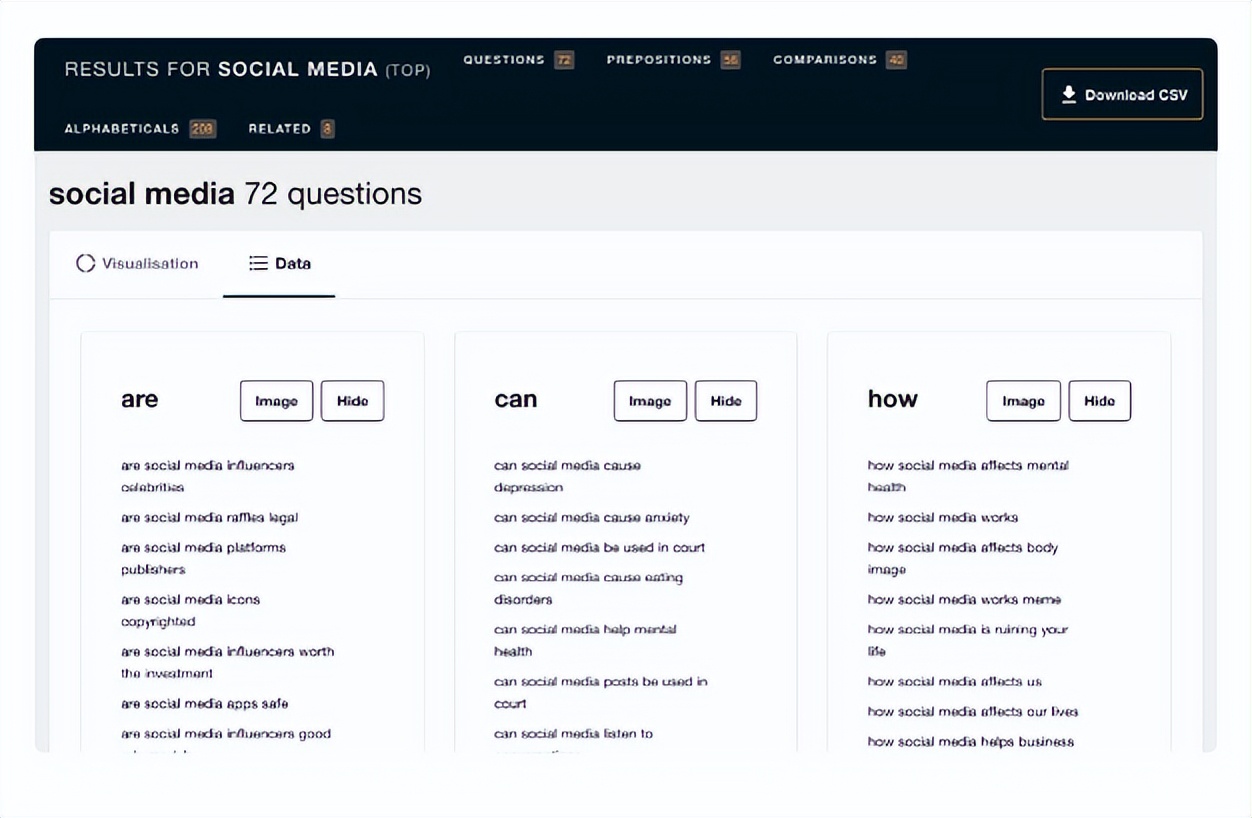Go to the Comparisons results

pyautogui.click(x=824, y=60)
